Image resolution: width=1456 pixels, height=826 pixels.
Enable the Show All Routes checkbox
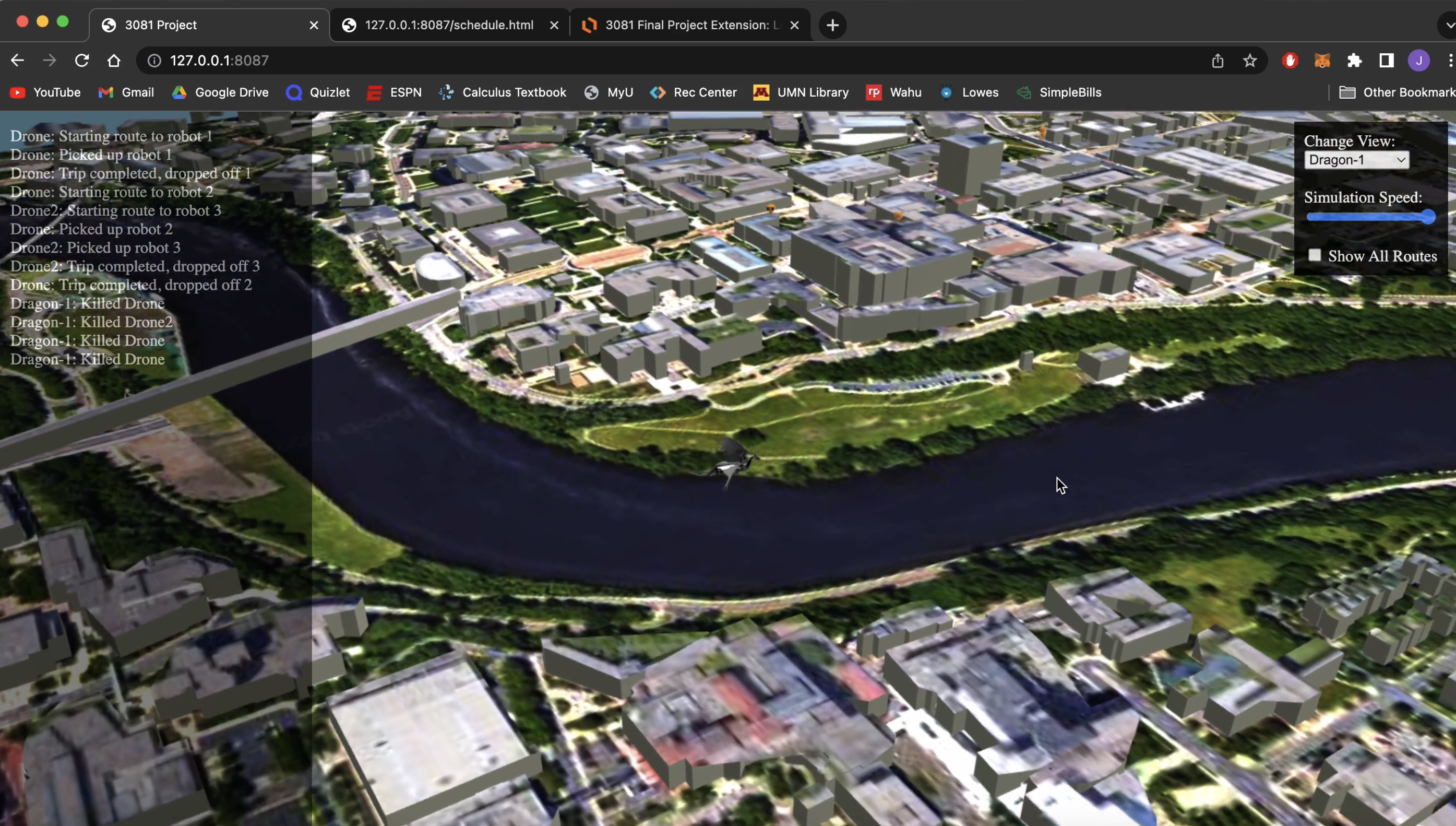[x=1314, y=255]
